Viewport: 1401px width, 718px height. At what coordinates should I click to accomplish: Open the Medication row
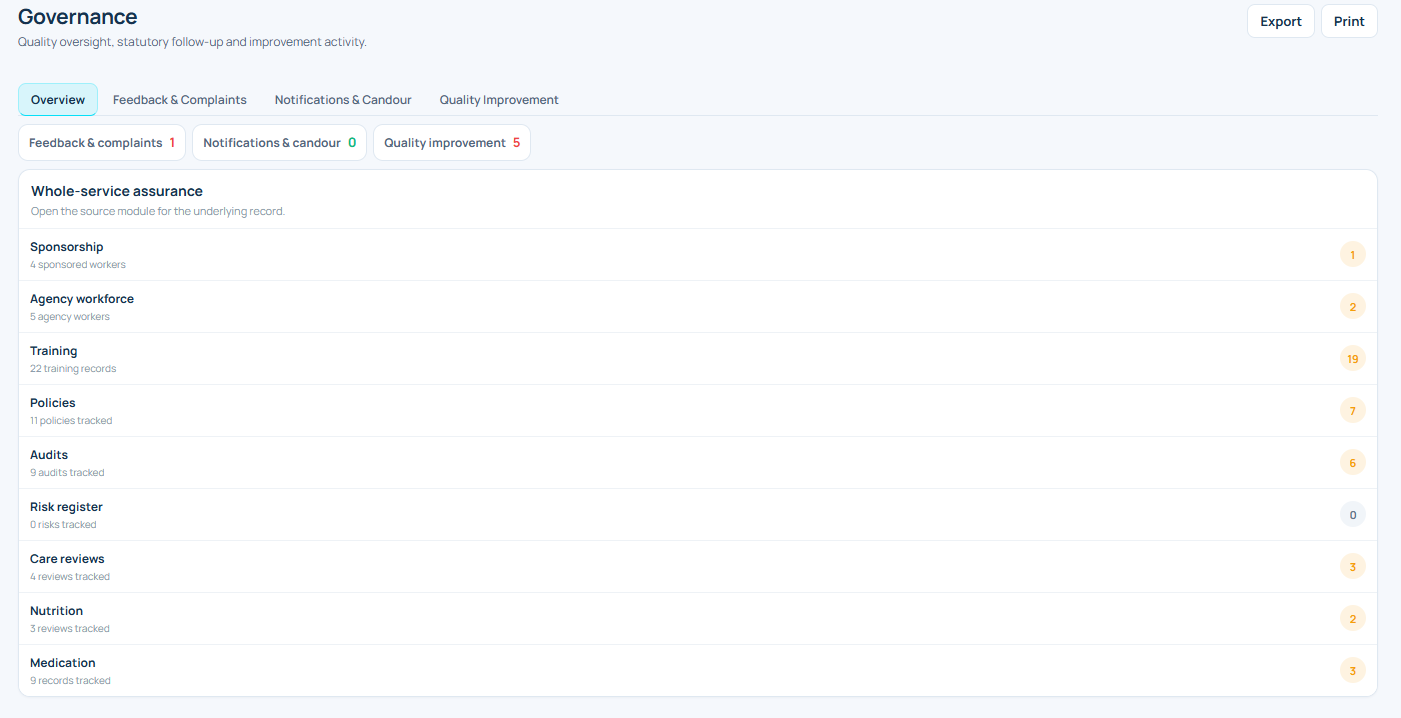pyautogui.click(x=697, y=671)
